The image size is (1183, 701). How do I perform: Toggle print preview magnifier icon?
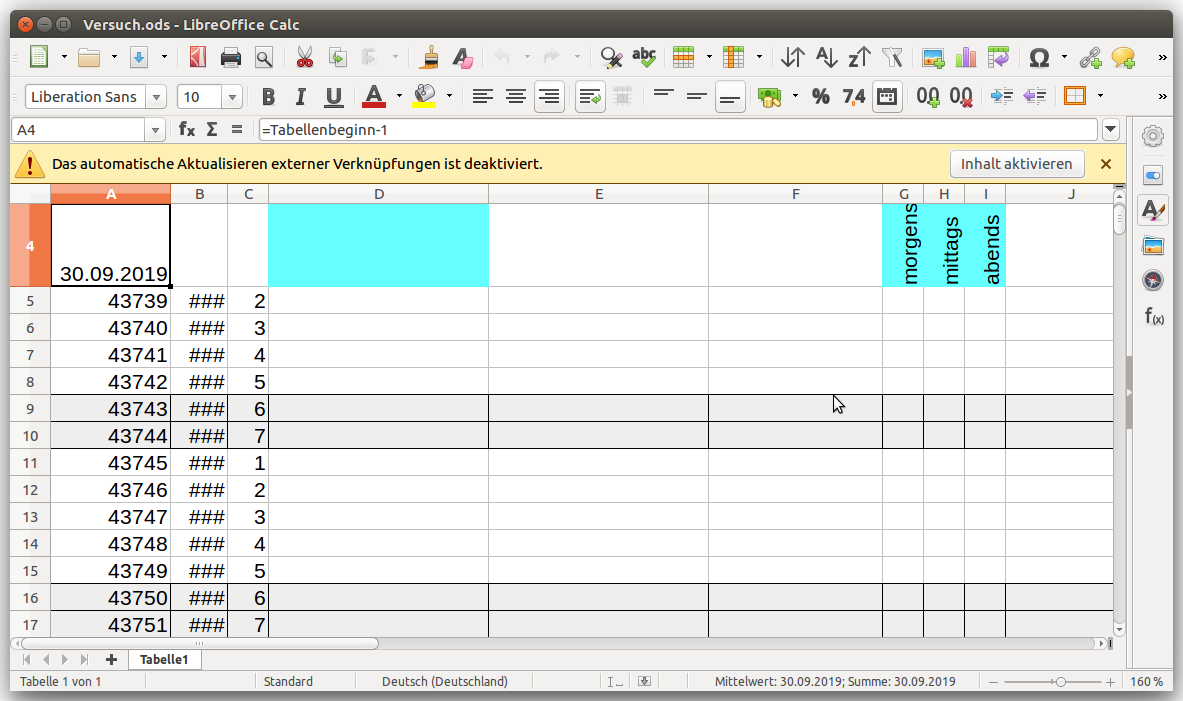(x=263, y=57)
